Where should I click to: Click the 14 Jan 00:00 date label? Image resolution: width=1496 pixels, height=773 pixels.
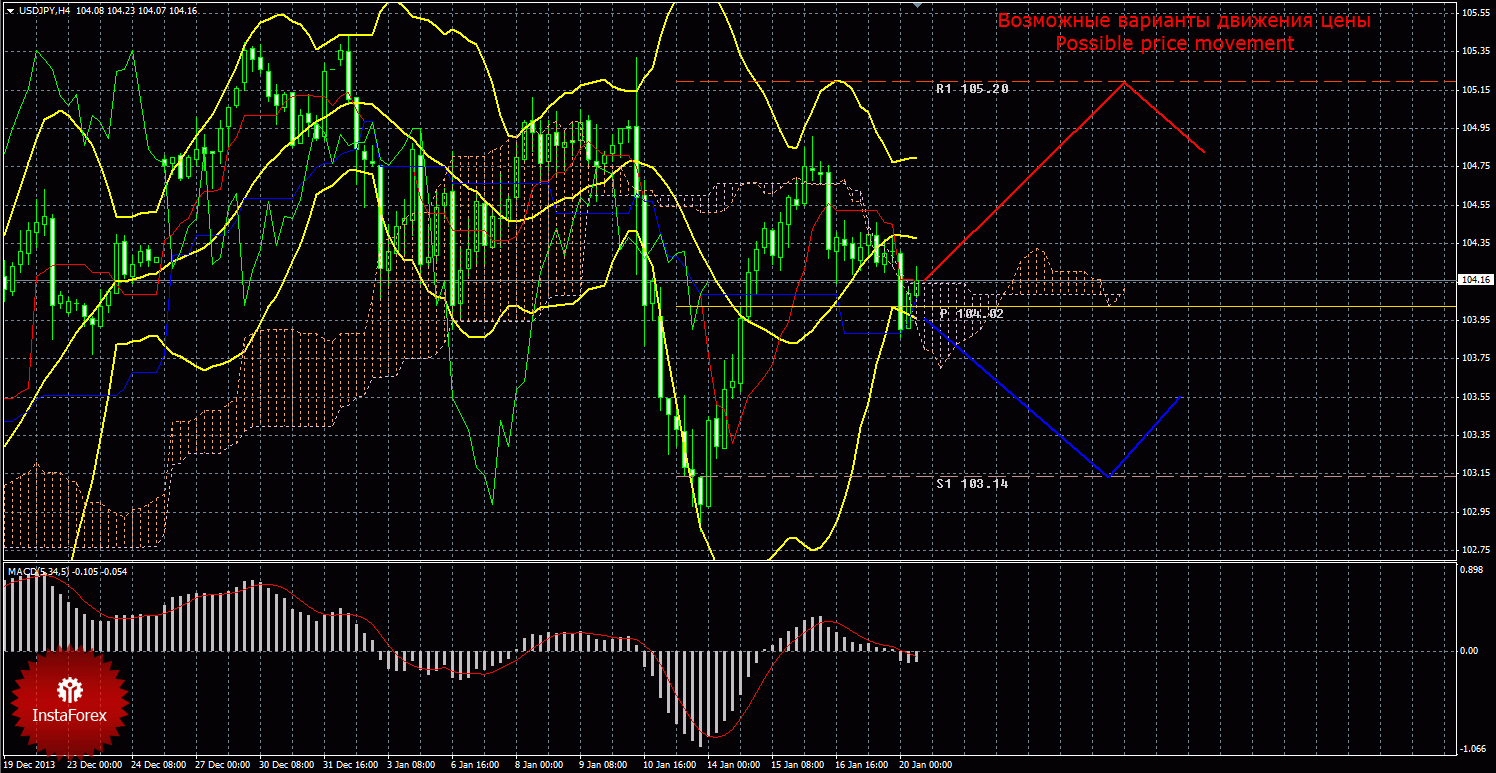[x=734, y=765]
